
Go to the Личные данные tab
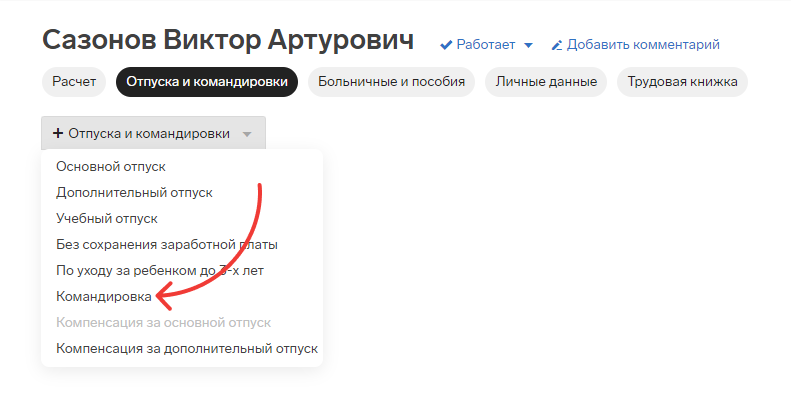point(546,82)
